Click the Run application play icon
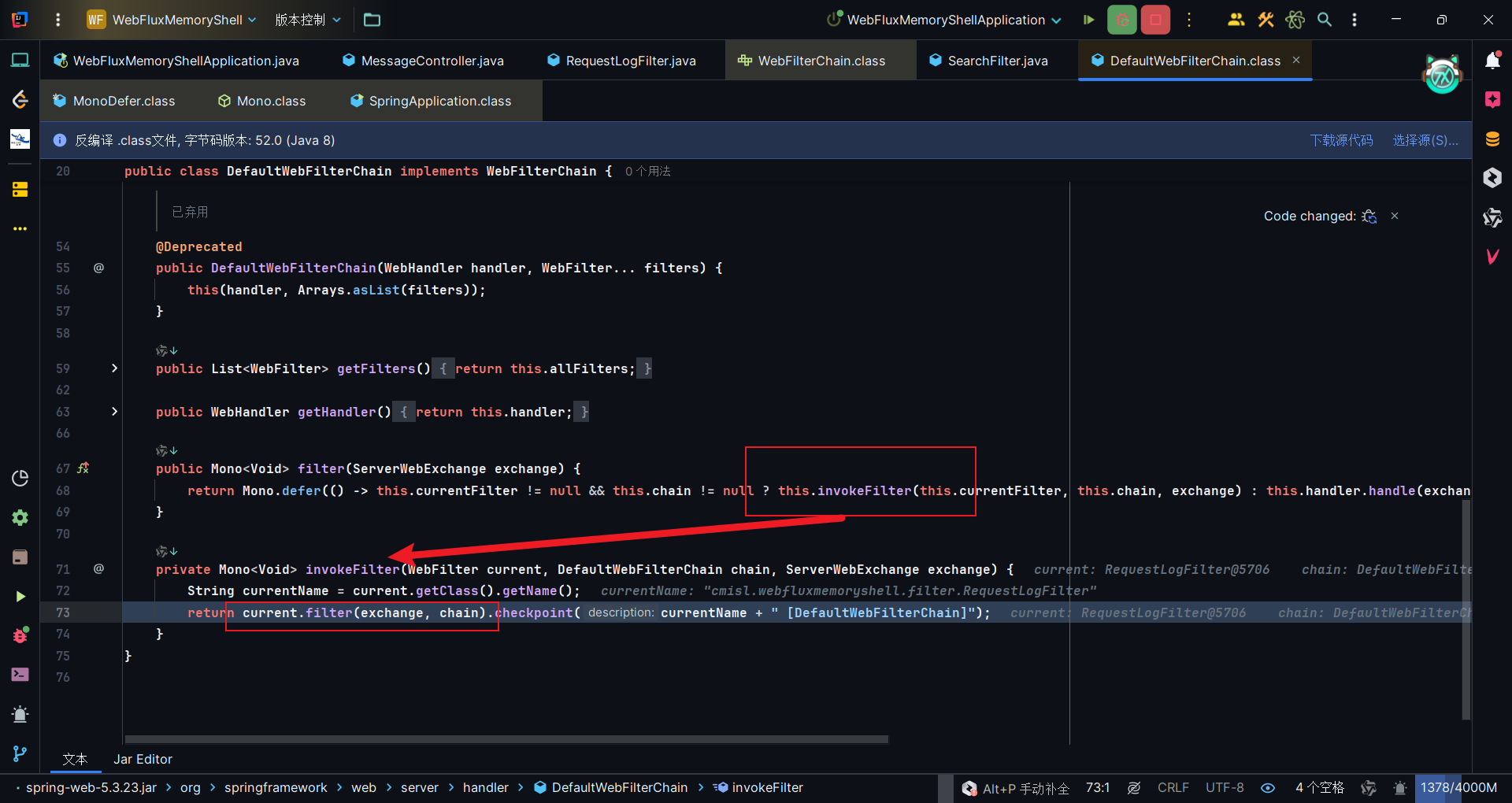This screenshot has height=803, width=1512. point(1088,20)
